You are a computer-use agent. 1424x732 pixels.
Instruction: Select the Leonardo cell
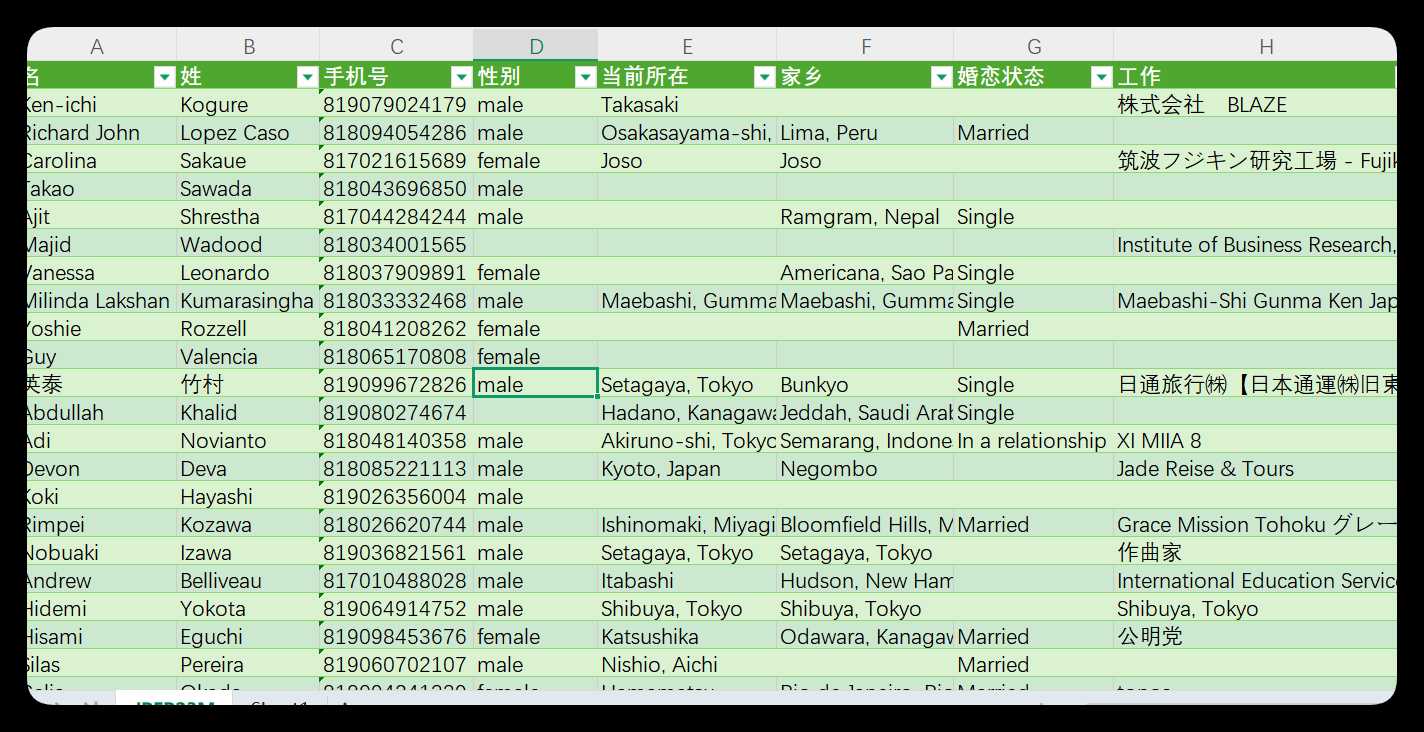point(248,272)
